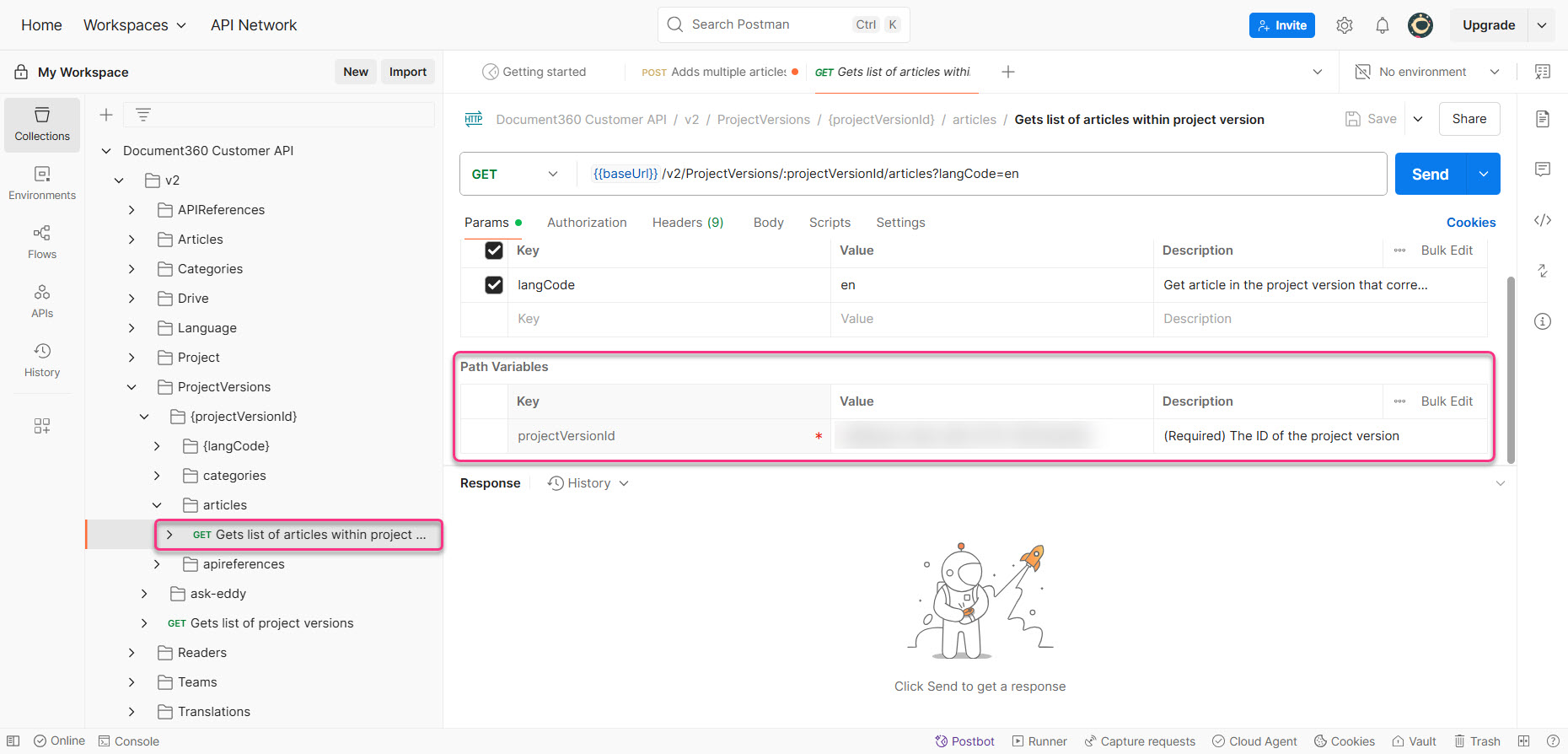
Task: Open Postbot in the status bar
Action: [965, 741]
